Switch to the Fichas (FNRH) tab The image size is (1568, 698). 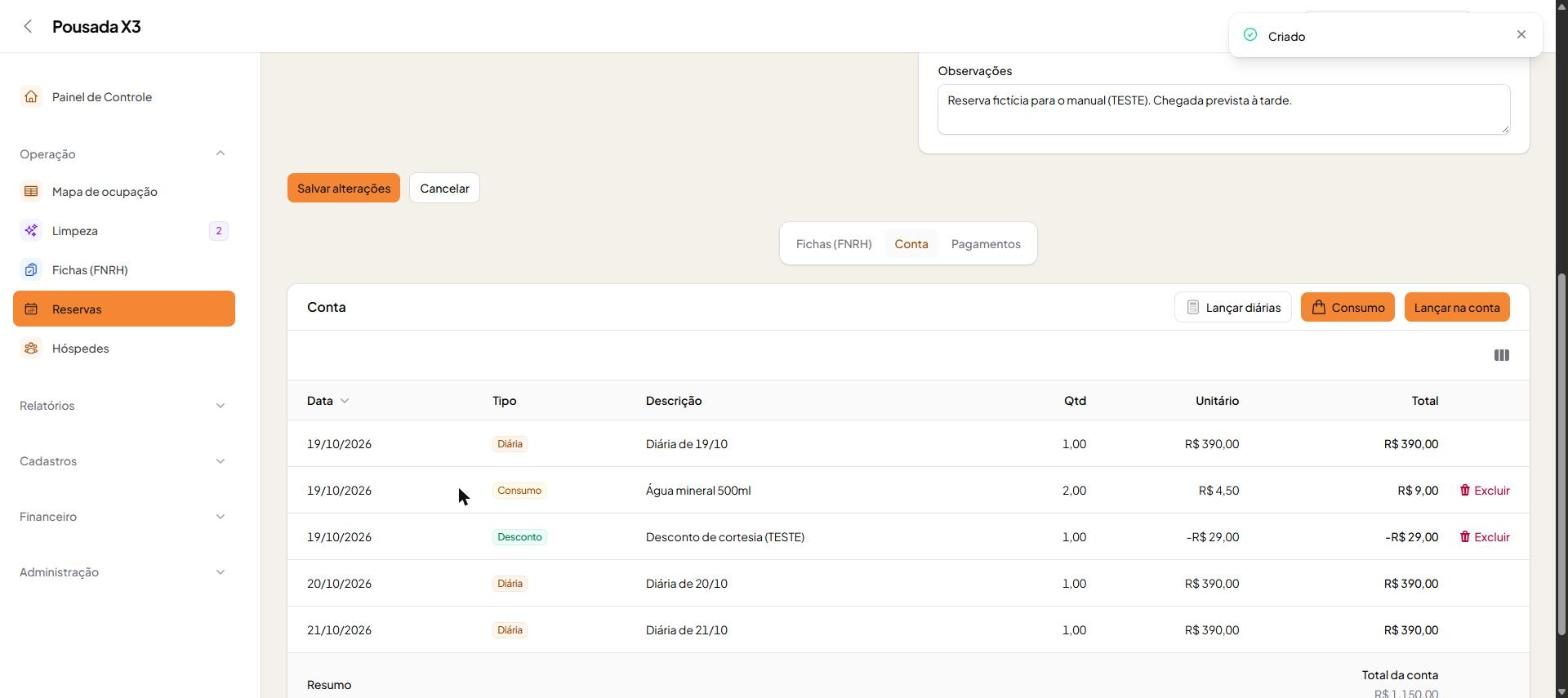(834, 244)
